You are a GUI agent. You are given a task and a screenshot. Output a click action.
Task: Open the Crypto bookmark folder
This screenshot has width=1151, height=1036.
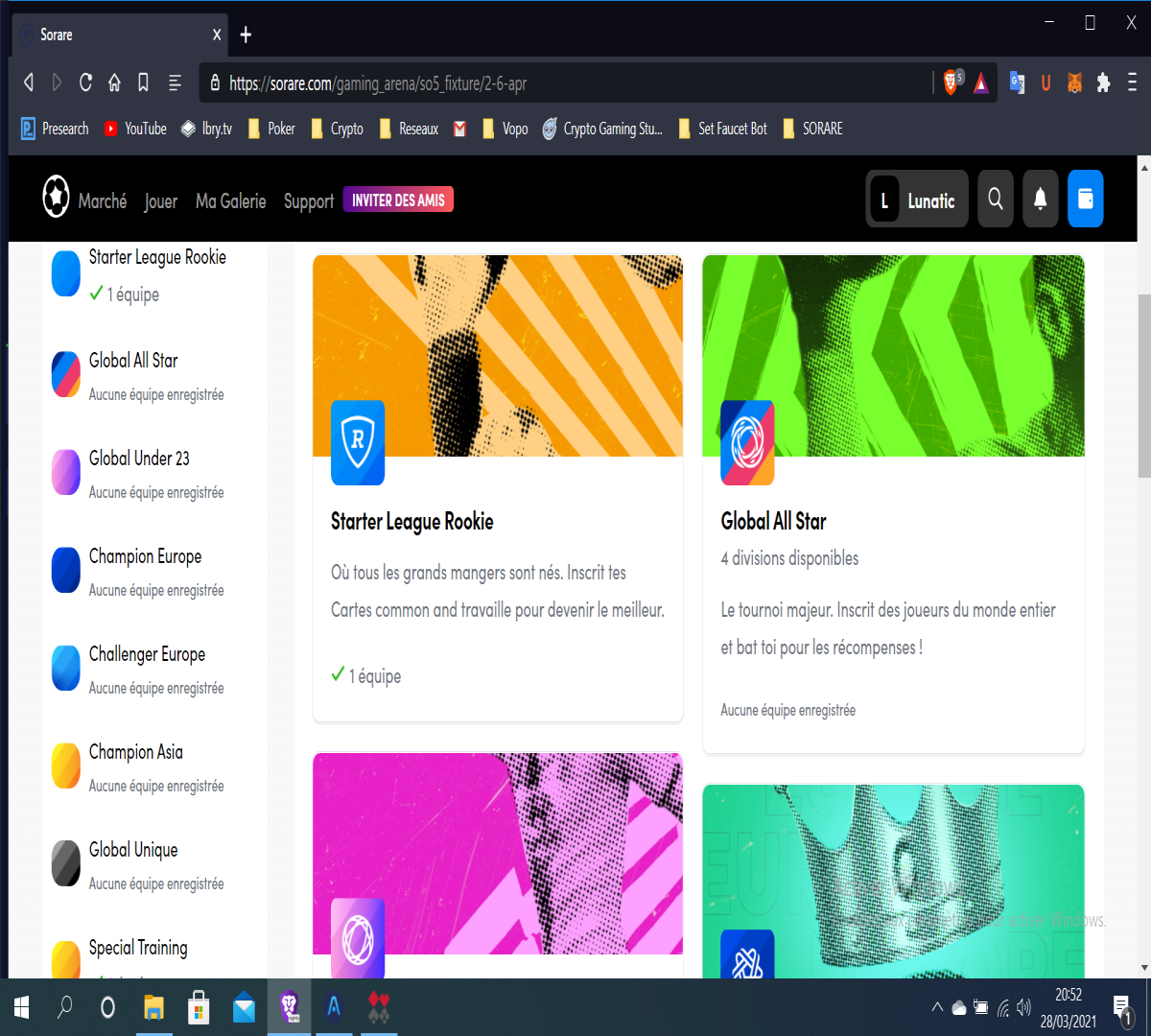click(x=337, y=129)
